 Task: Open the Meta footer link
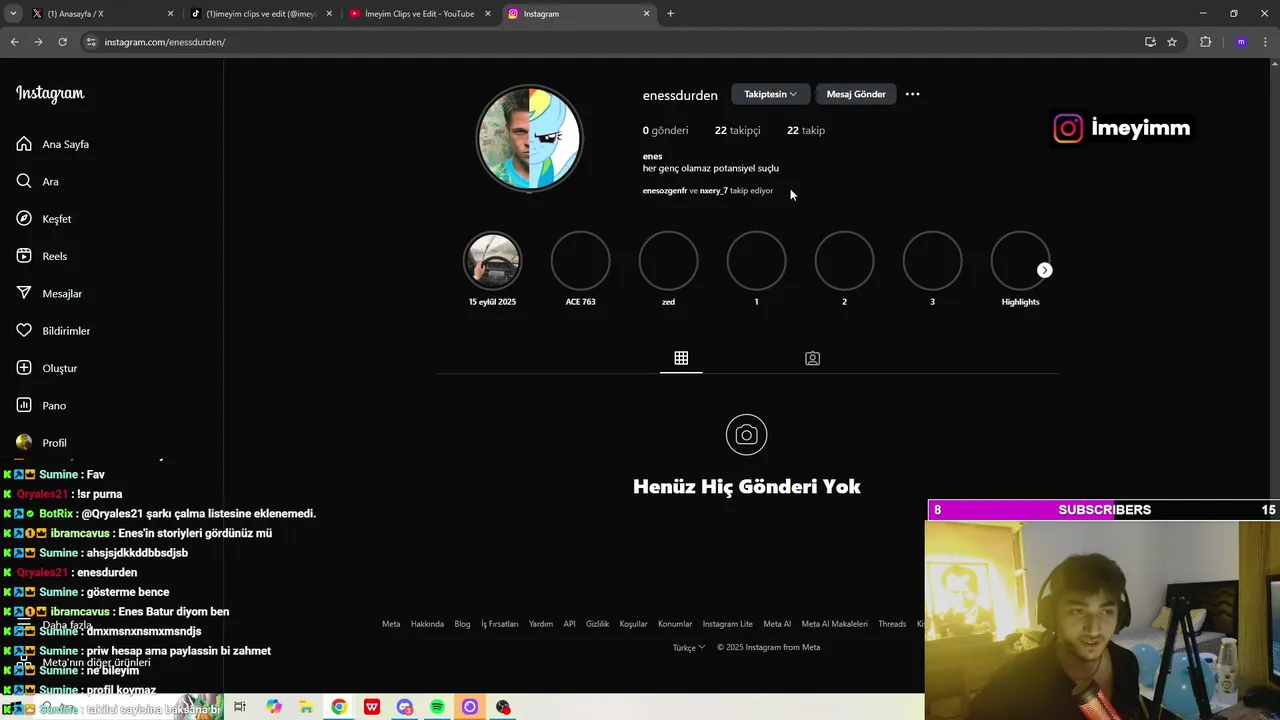391,624
